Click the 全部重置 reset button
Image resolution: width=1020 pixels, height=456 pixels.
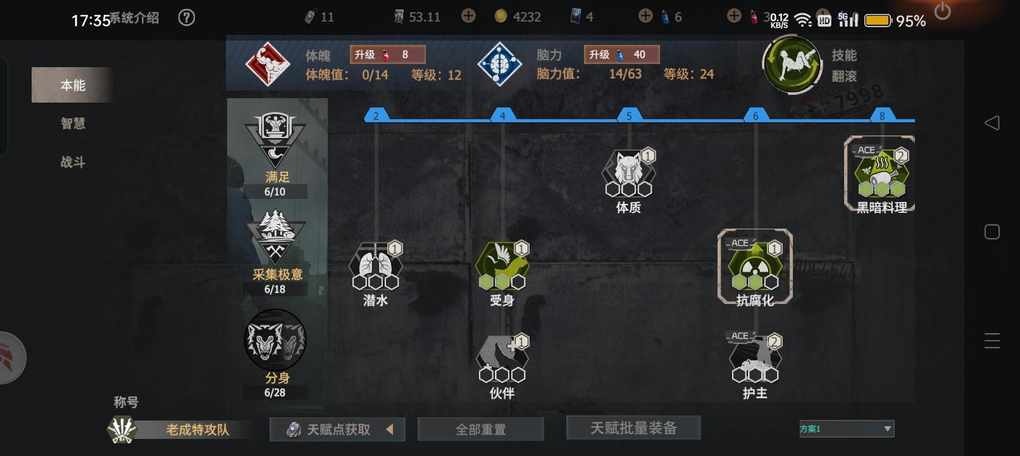(x=481, y=429)
